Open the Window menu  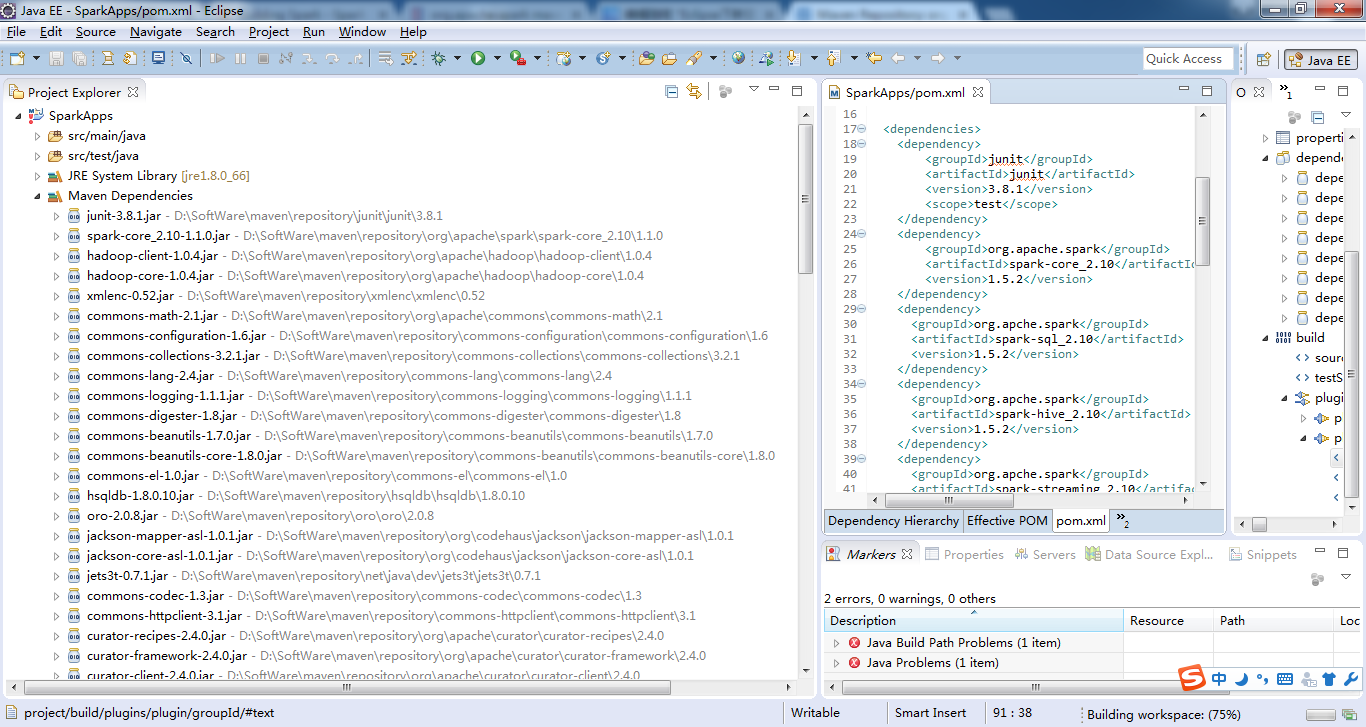click(x=362, y=32)
